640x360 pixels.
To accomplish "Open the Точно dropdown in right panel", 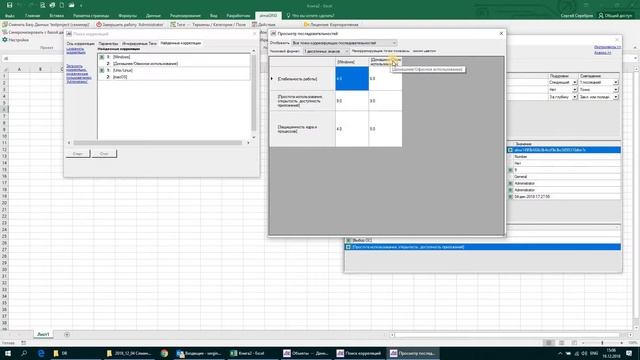I will (598, 89).
